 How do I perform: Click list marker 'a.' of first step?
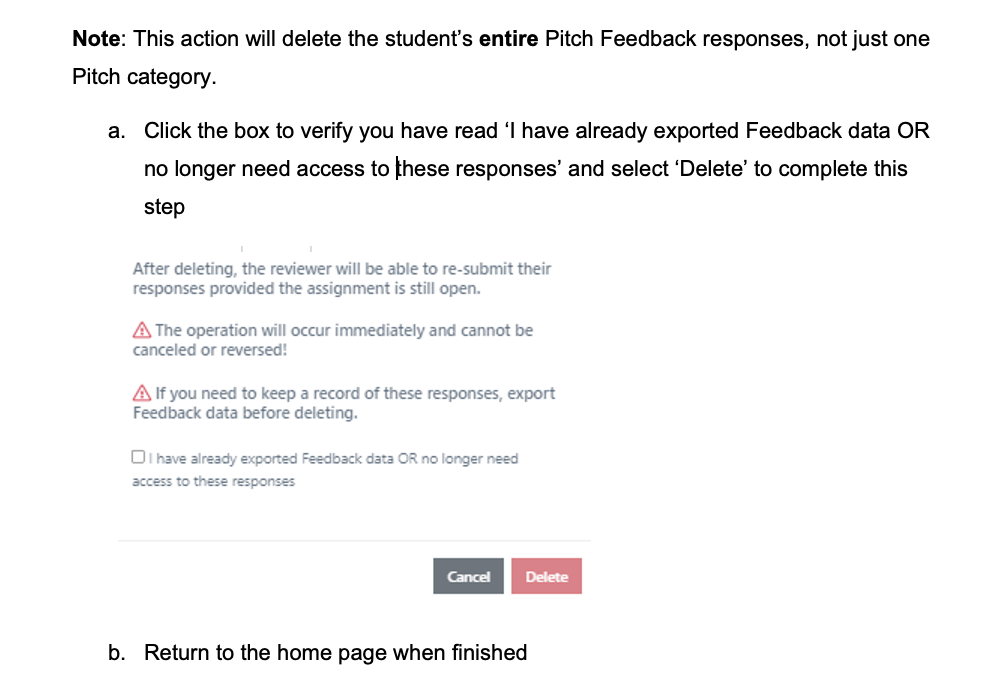(x=117, y=131)
